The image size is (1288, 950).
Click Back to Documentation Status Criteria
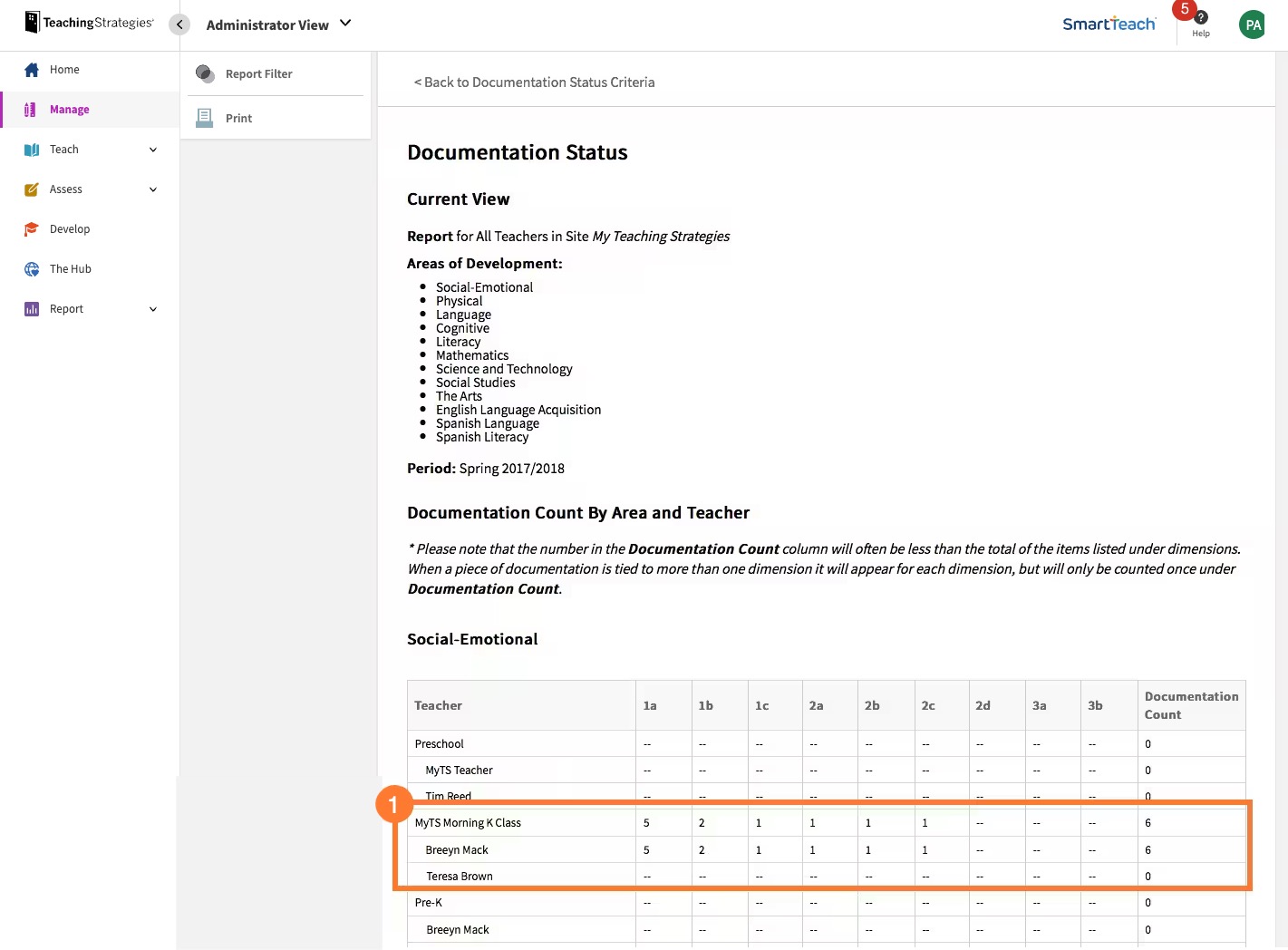534,82
